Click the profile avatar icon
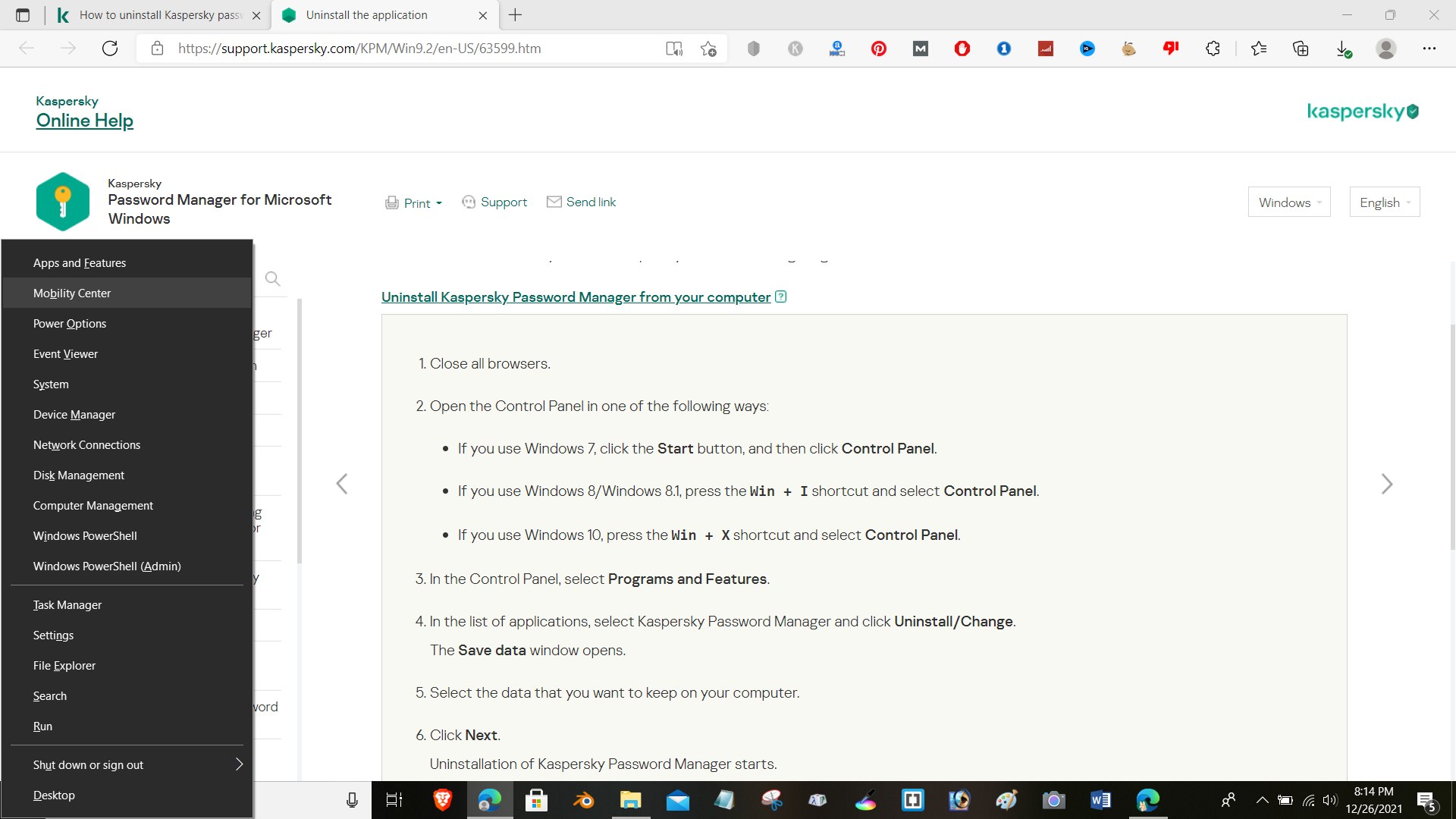This screenshot has width=1456, height=819. pyautogui.click(x=1386, y=49)
